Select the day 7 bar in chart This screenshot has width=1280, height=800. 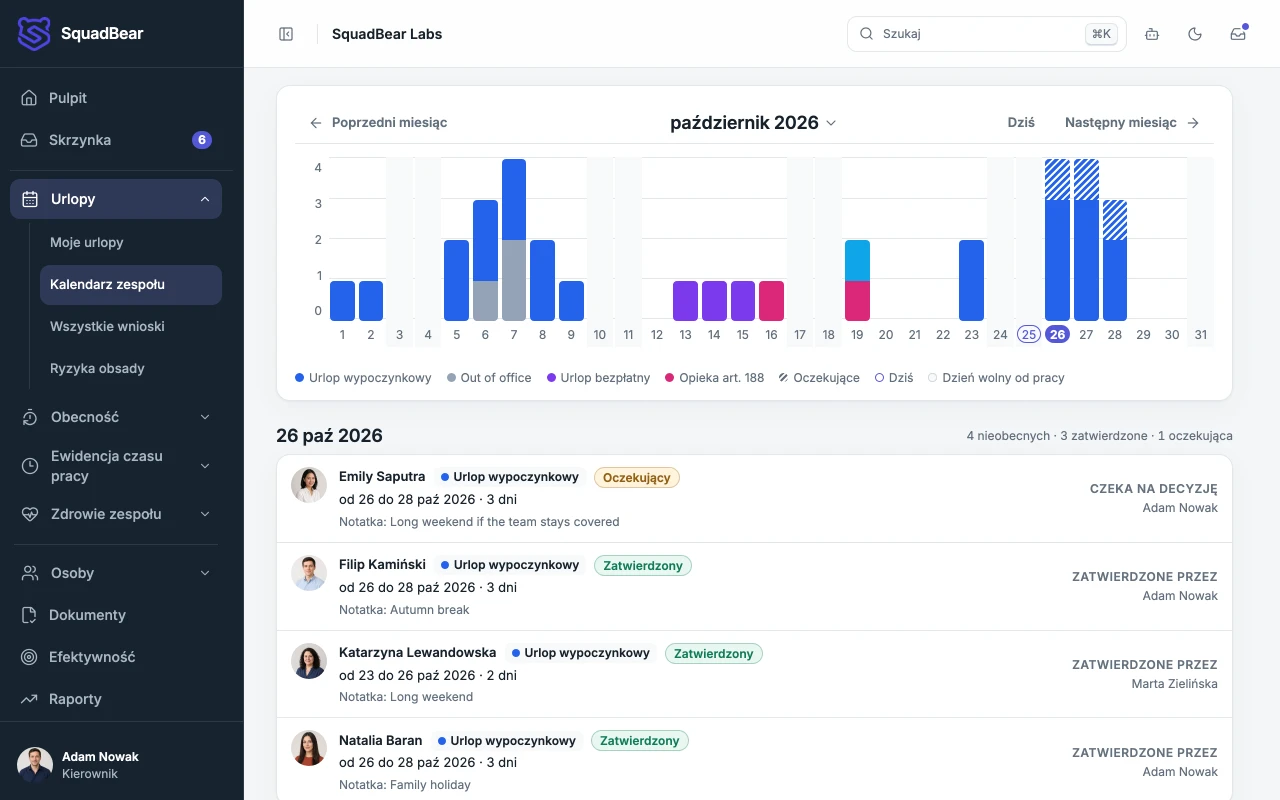(514, 240)
